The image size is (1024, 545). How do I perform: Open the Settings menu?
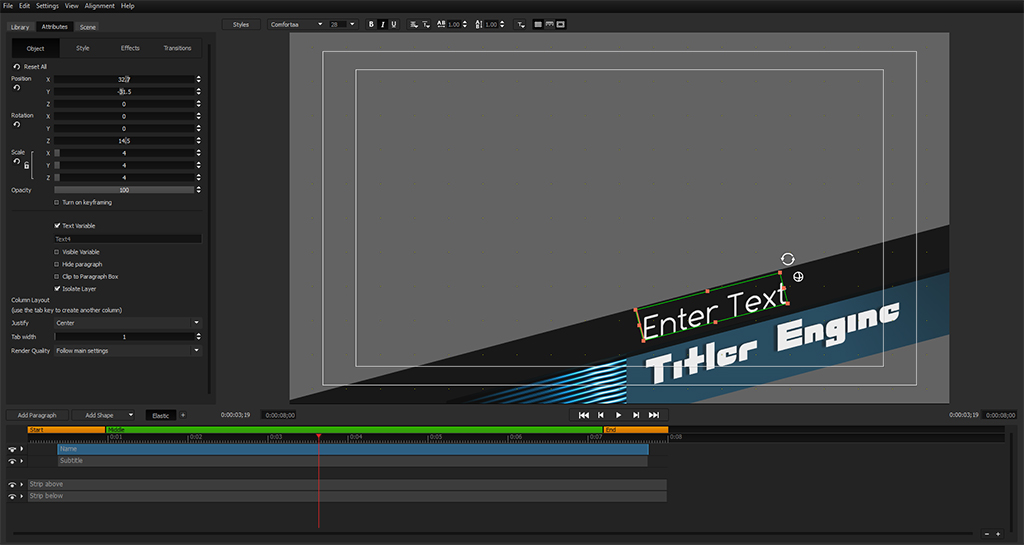[47, 6]
